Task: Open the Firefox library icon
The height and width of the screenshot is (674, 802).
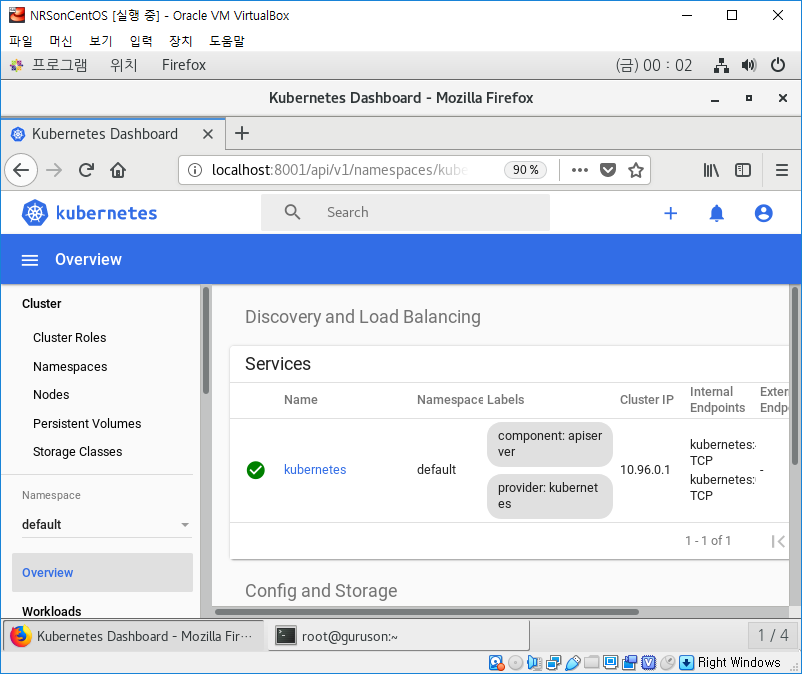Action: point(711,170)
